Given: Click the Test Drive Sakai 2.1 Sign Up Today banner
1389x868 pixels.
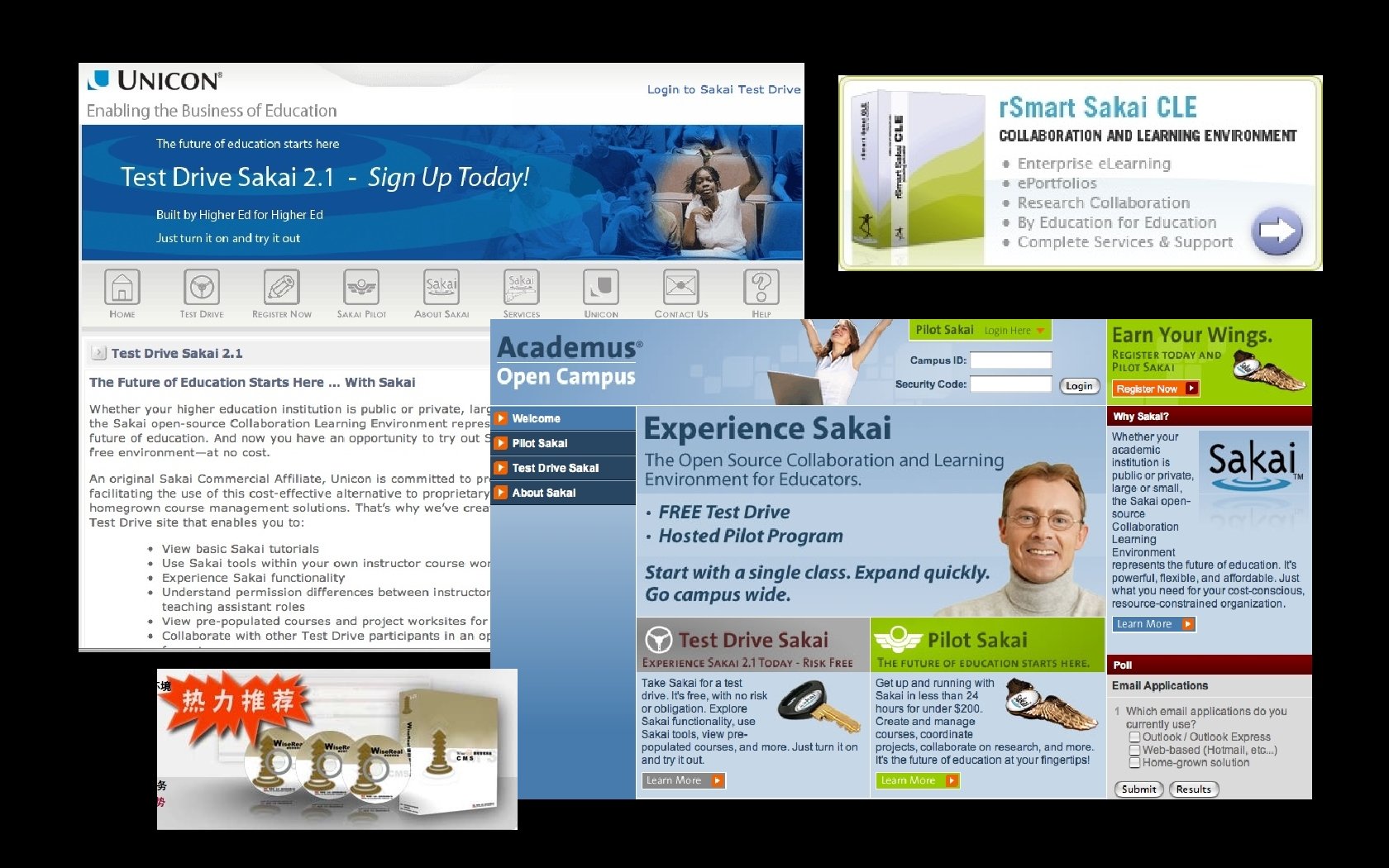Looking at the screenshot, I should pos(442,193).
